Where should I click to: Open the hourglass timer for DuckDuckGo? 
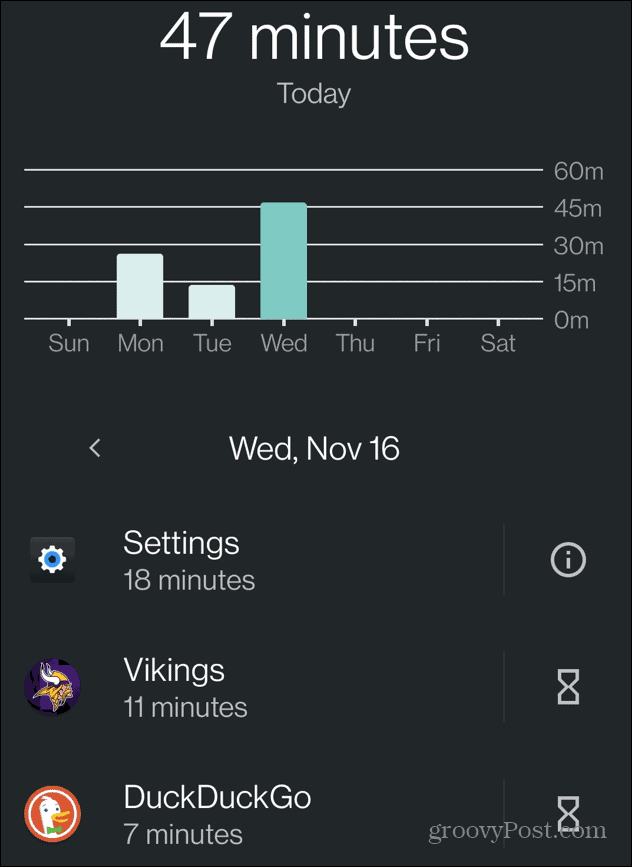coord(567,814)
